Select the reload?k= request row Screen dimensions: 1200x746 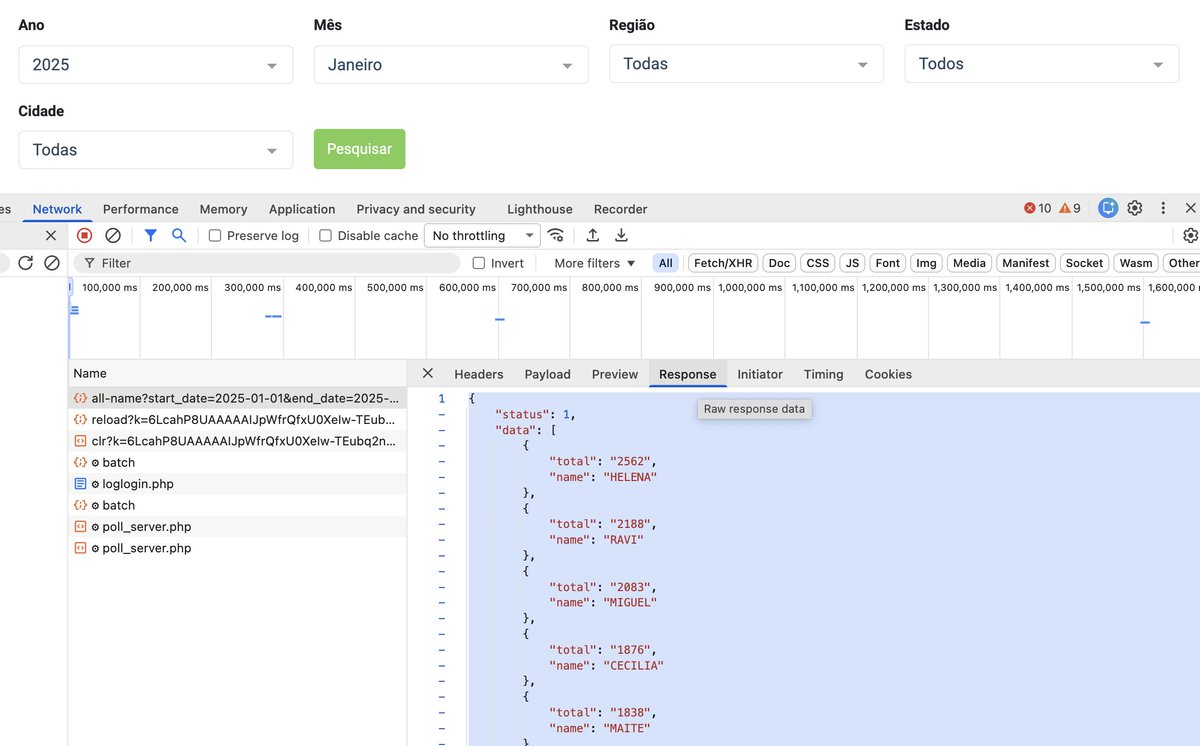238,420
